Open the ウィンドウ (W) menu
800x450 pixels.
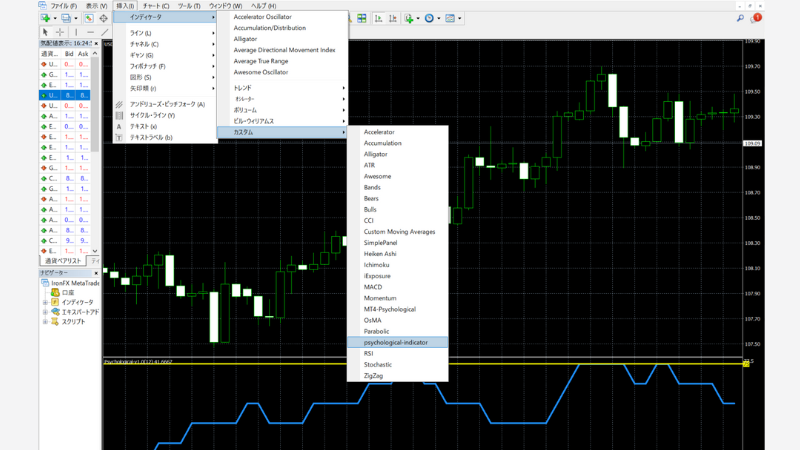(226, 6)
